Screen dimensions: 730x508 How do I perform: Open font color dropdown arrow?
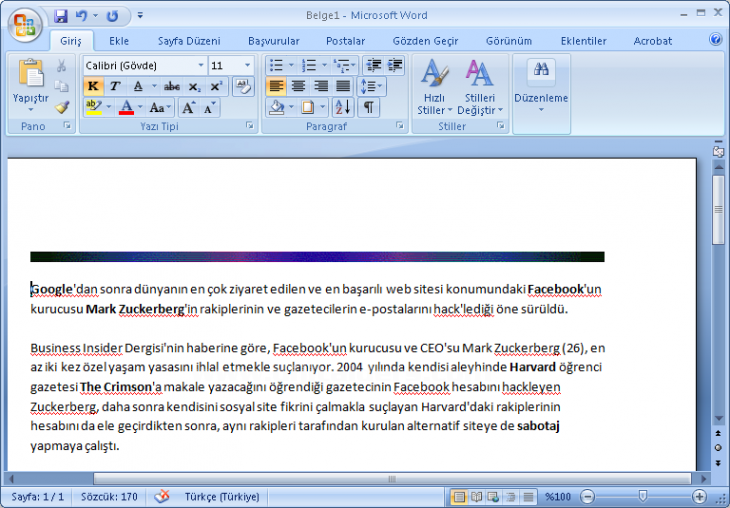click(x=141, y=108)
